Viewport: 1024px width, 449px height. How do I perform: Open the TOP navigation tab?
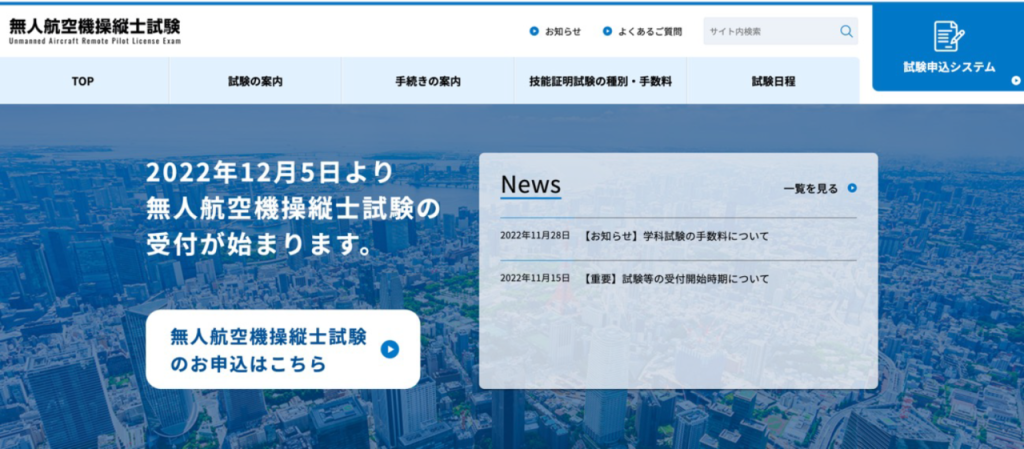pos(83,81)
